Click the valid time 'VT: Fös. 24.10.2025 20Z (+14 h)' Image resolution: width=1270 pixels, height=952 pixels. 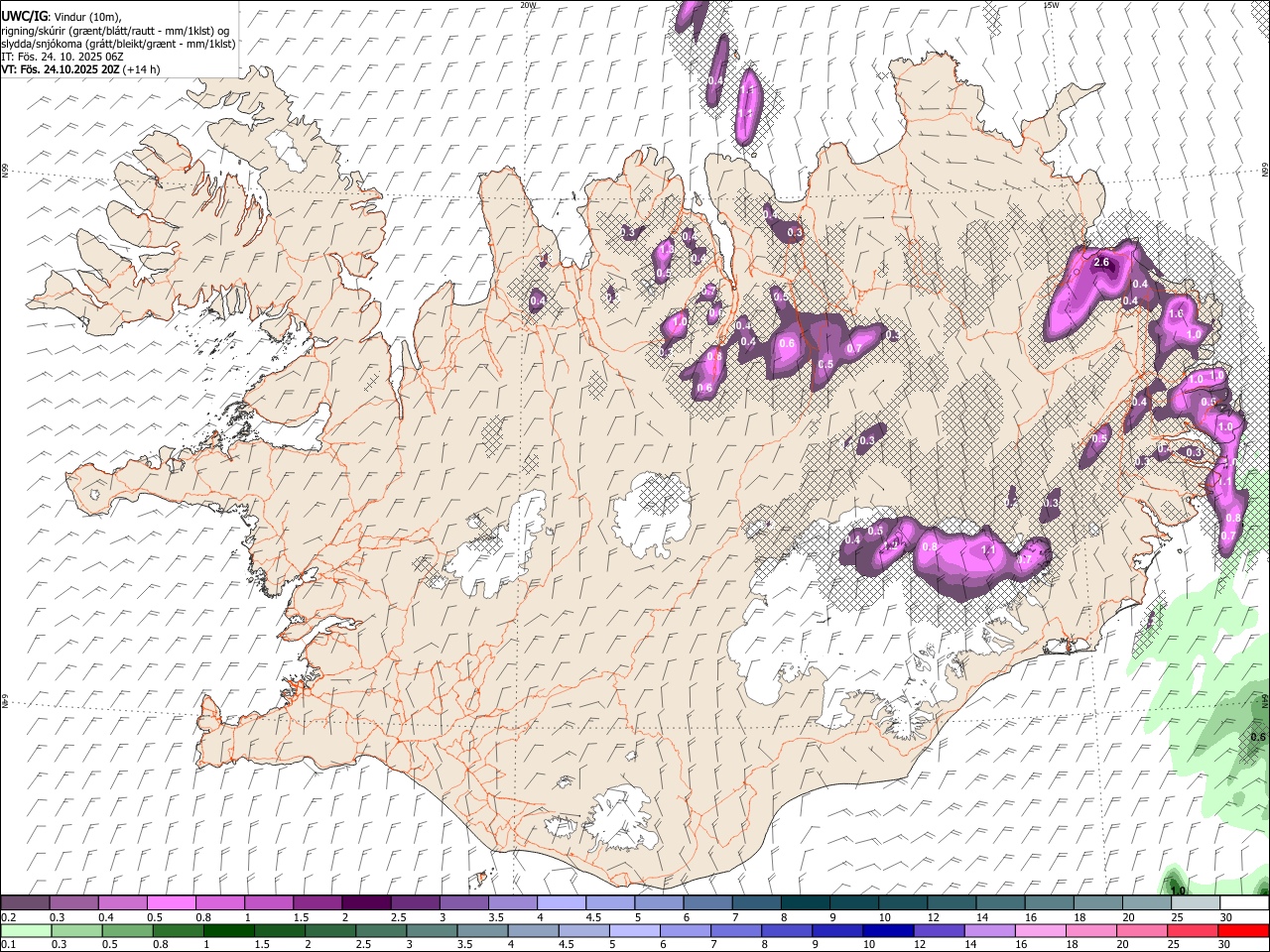click(80, 69)
